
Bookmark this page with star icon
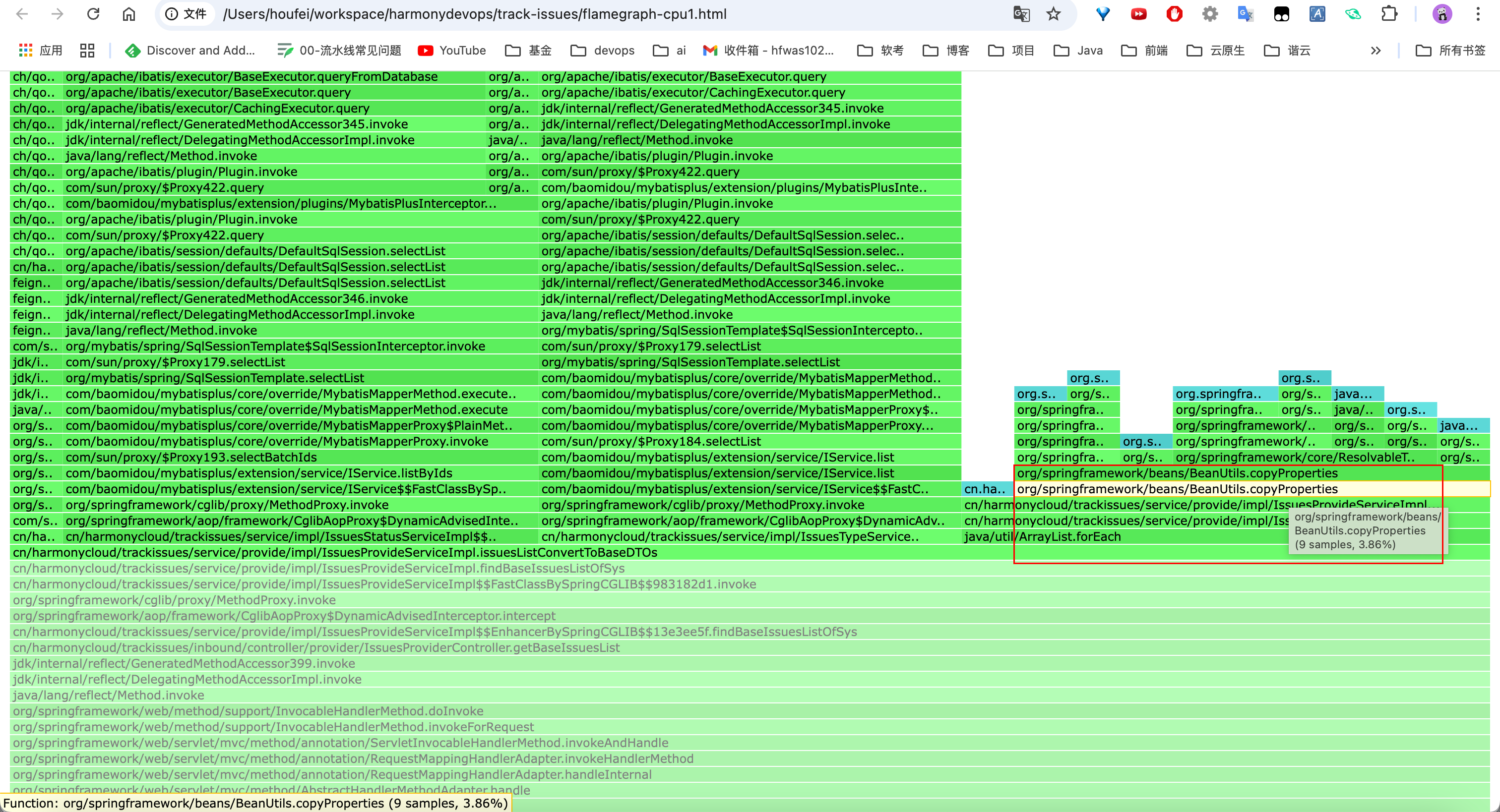(1054, 14)
